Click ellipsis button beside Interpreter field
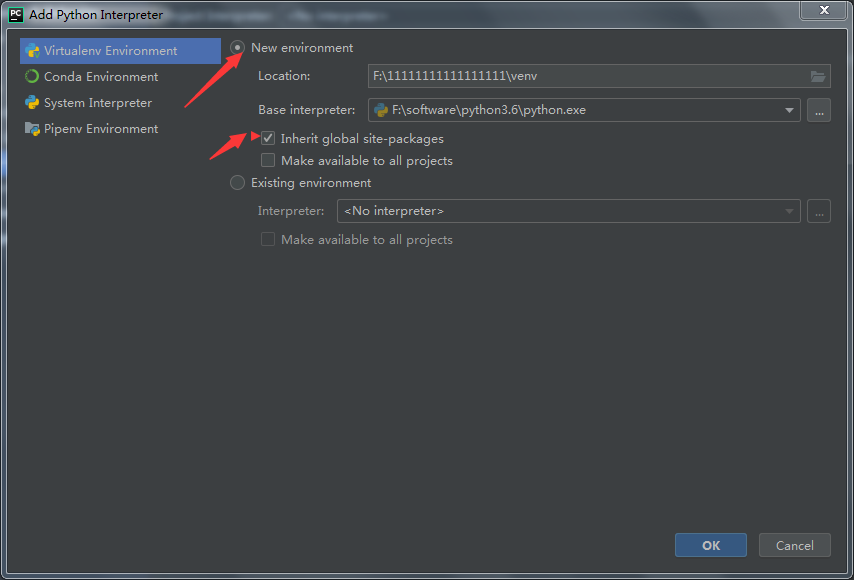This screenshot has height=580, width=854. click(819, 211)
